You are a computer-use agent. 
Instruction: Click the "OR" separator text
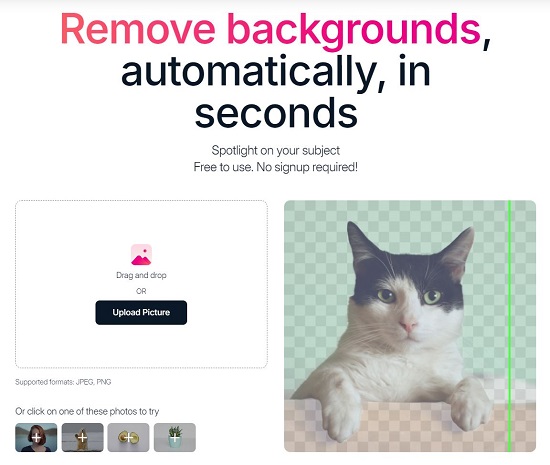pyautogui.click(x=141, y=291)
